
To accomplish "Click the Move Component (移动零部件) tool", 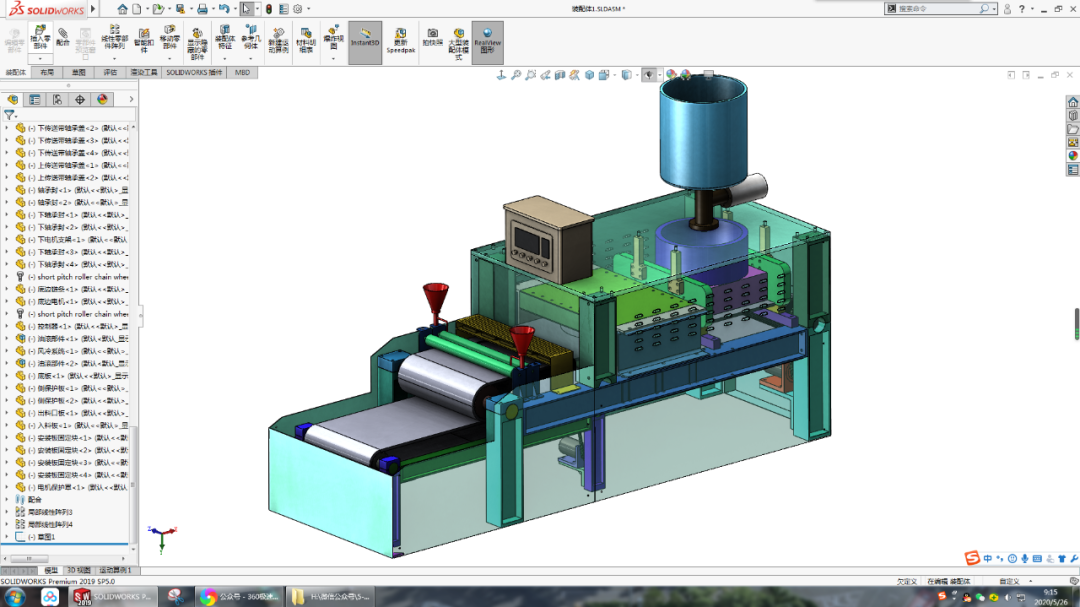I will coord(169,37).
